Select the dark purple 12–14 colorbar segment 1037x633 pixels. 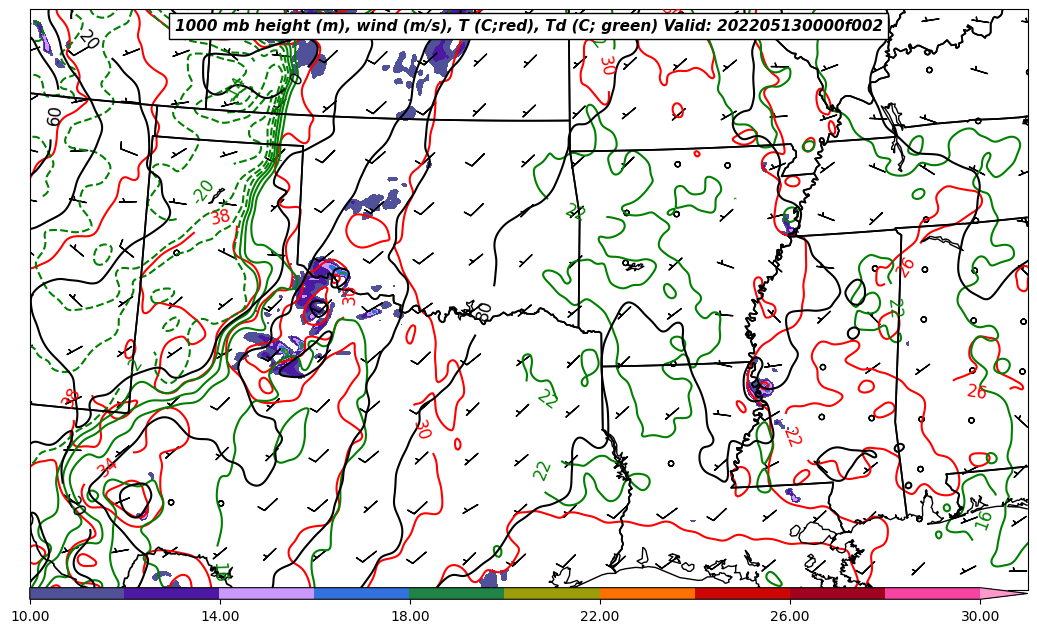coord(172,594)
